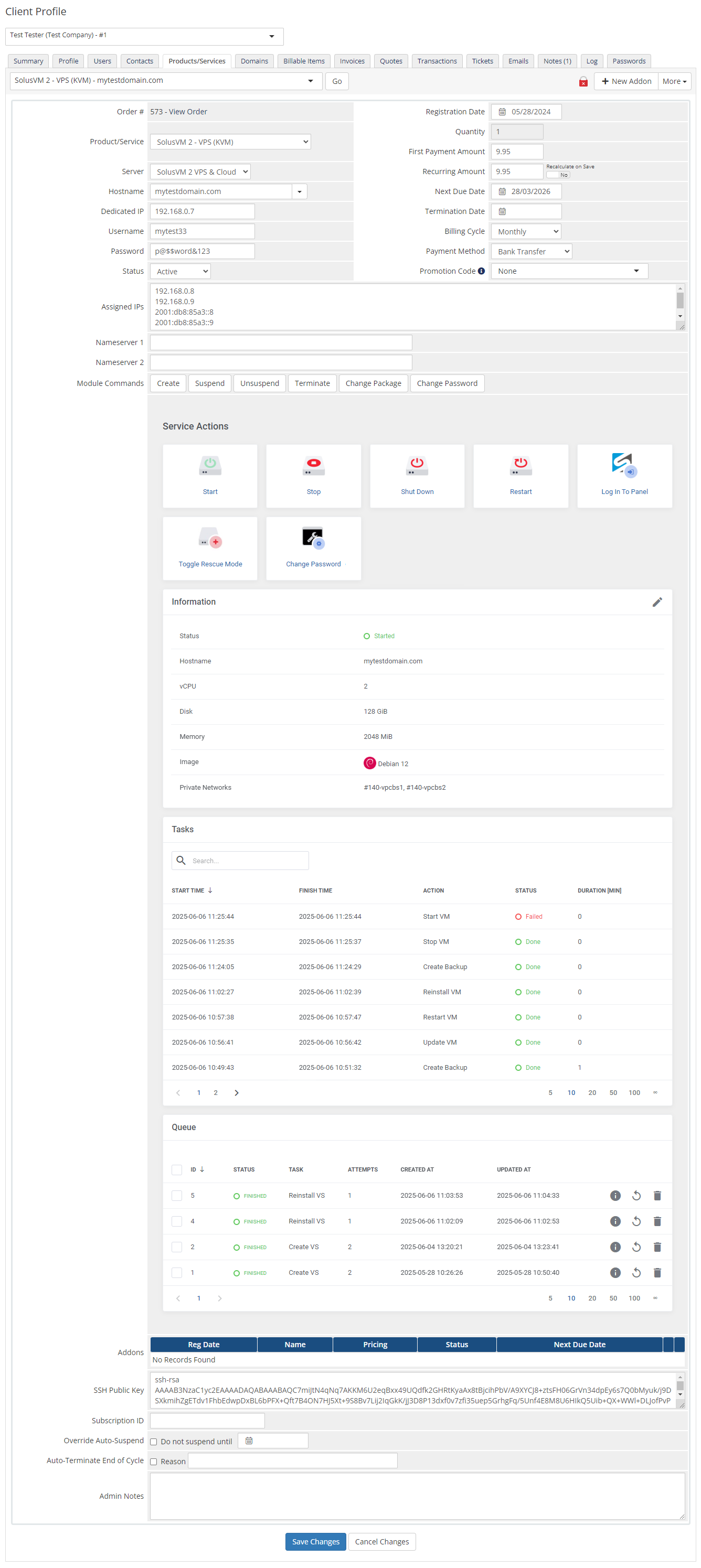Retry queue item 5 Reinstall VS
The image size is (701, 1568).
636,1196
